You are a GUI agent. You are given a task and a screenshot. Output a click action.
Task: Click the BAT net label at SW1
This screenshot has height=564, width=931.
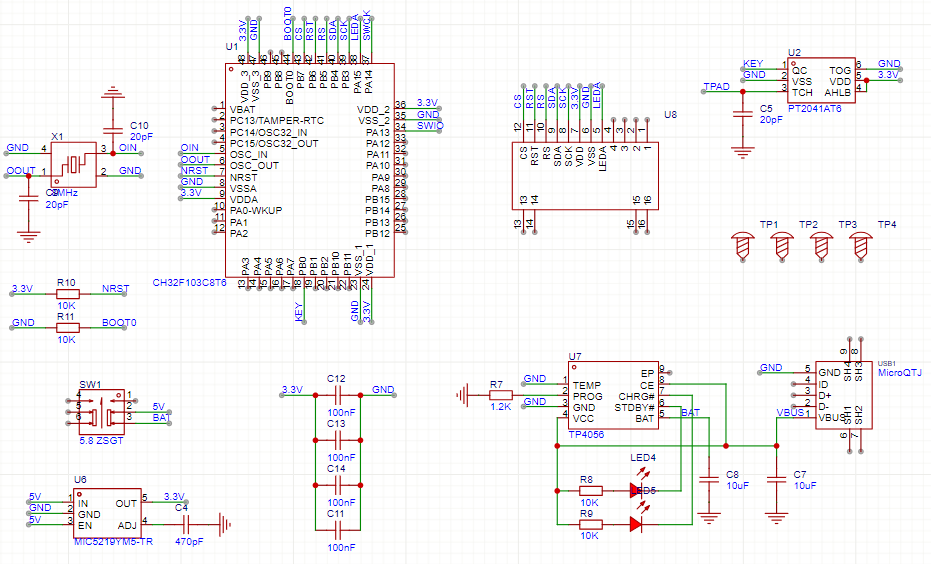[162, 417]
